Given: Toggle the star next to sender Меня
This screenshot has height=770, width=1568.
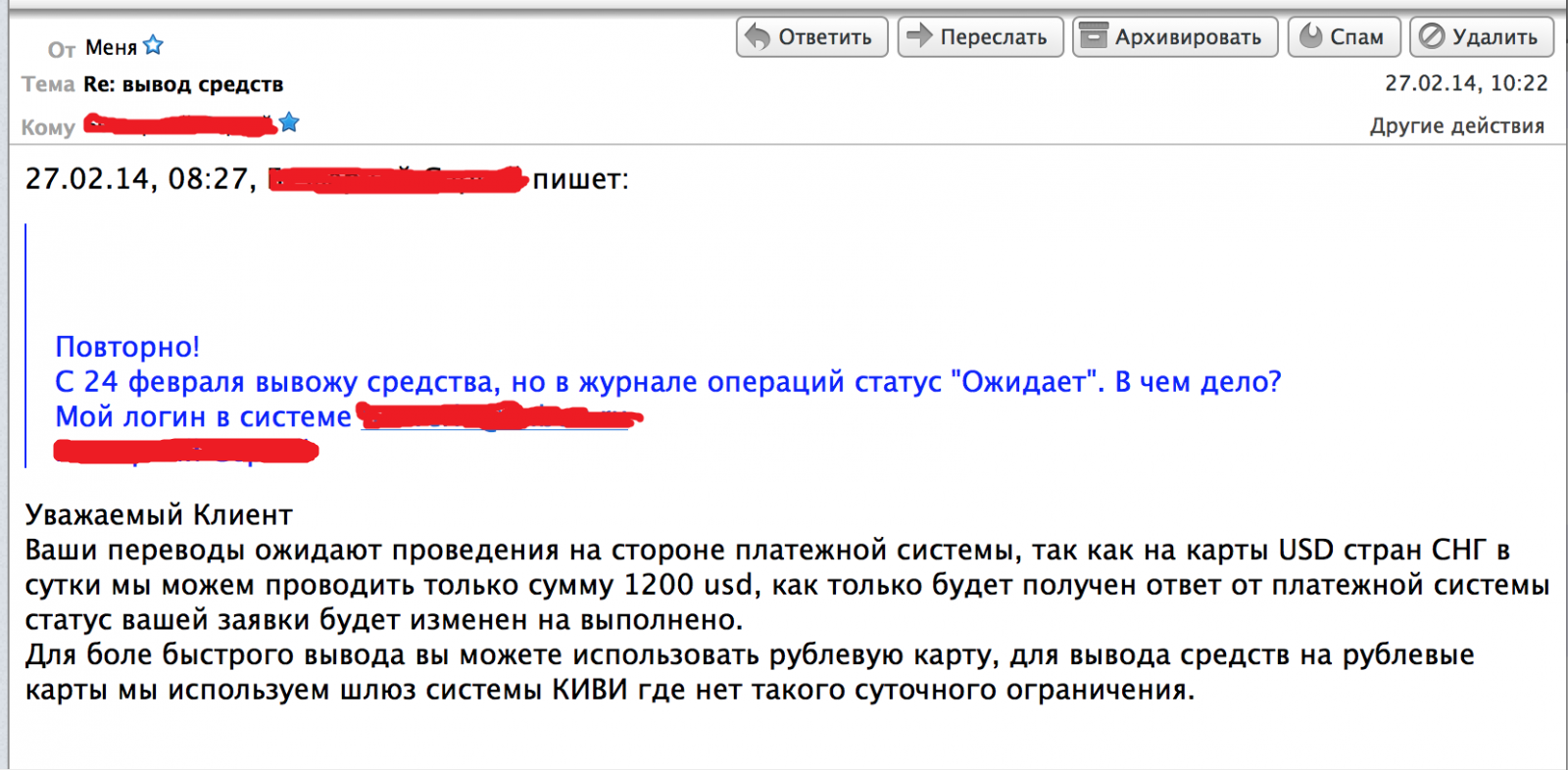Looking at the screenshot, I should tap(154, 46).
